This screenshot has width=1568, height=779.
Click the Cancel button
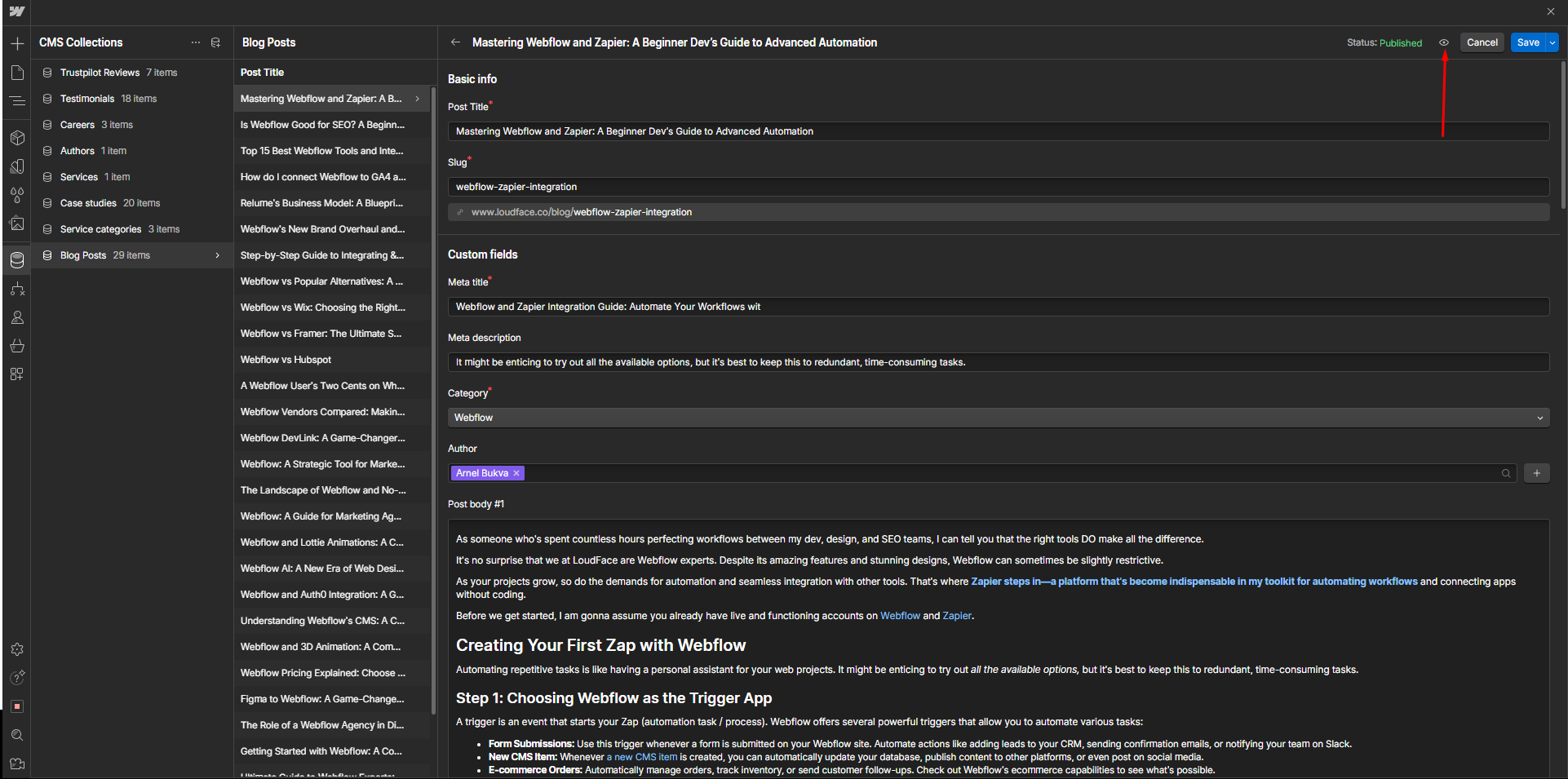(x=1482, y=42)
